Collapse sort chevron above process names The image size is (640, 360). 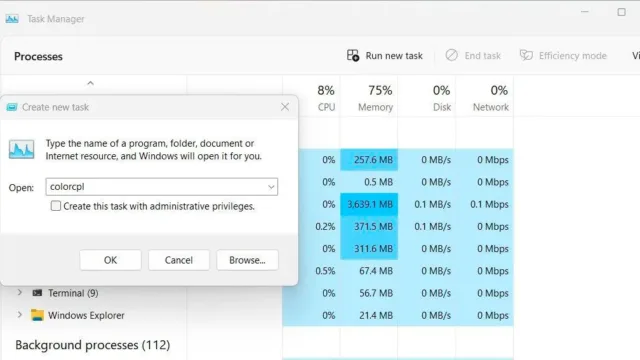90,83
